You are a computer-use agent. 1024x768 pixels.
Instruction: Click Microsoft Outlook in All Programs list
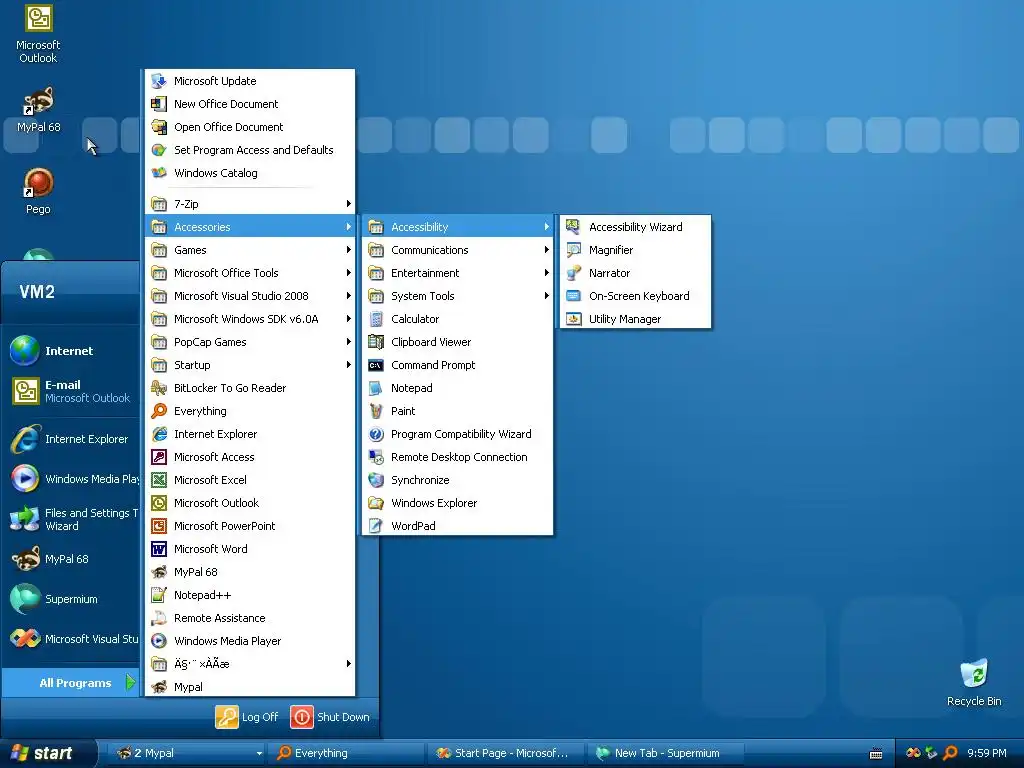coord(249,503)
